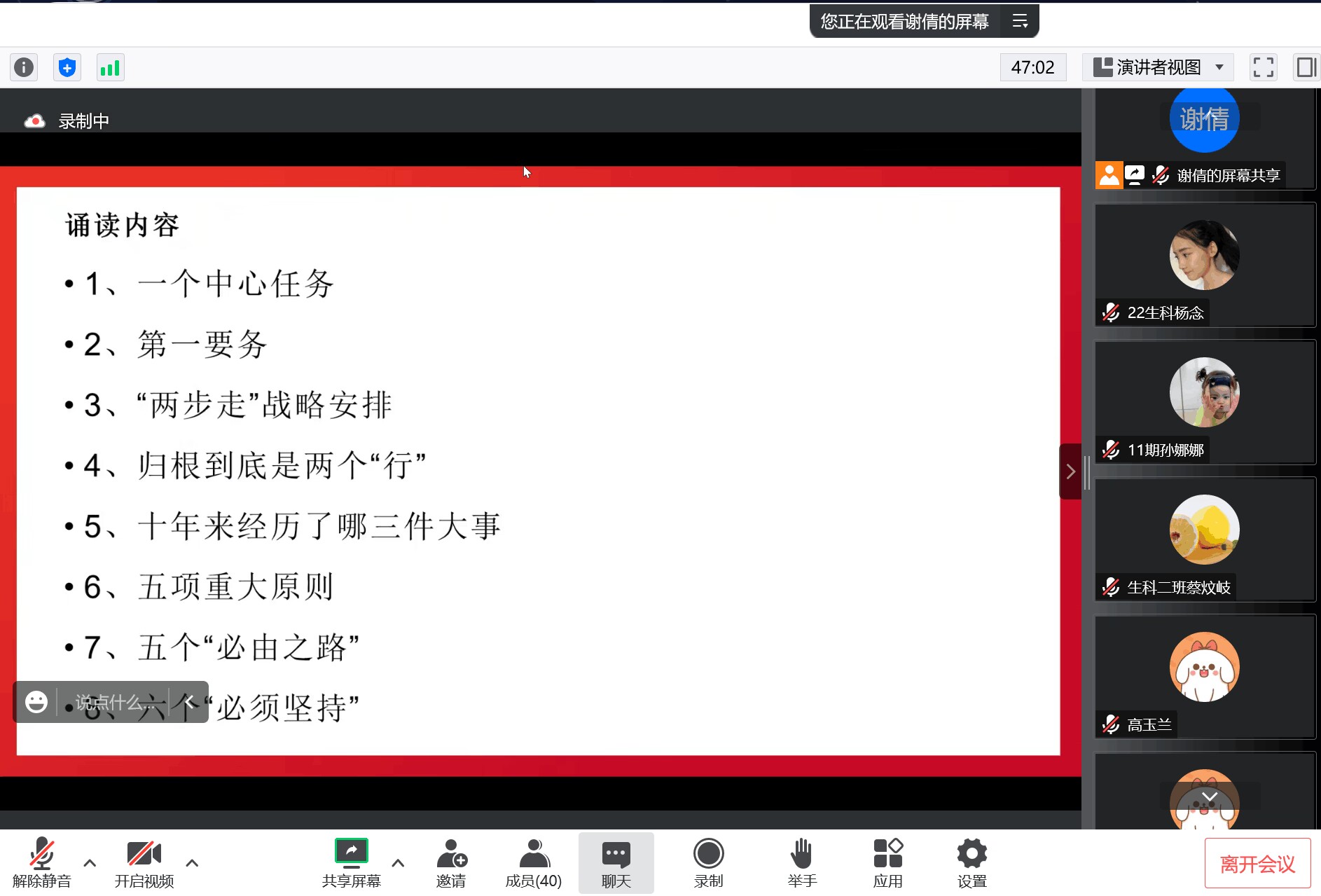Click the leave meeting (离开会议) button
1321x896 pixels.
coord(1257,864)
